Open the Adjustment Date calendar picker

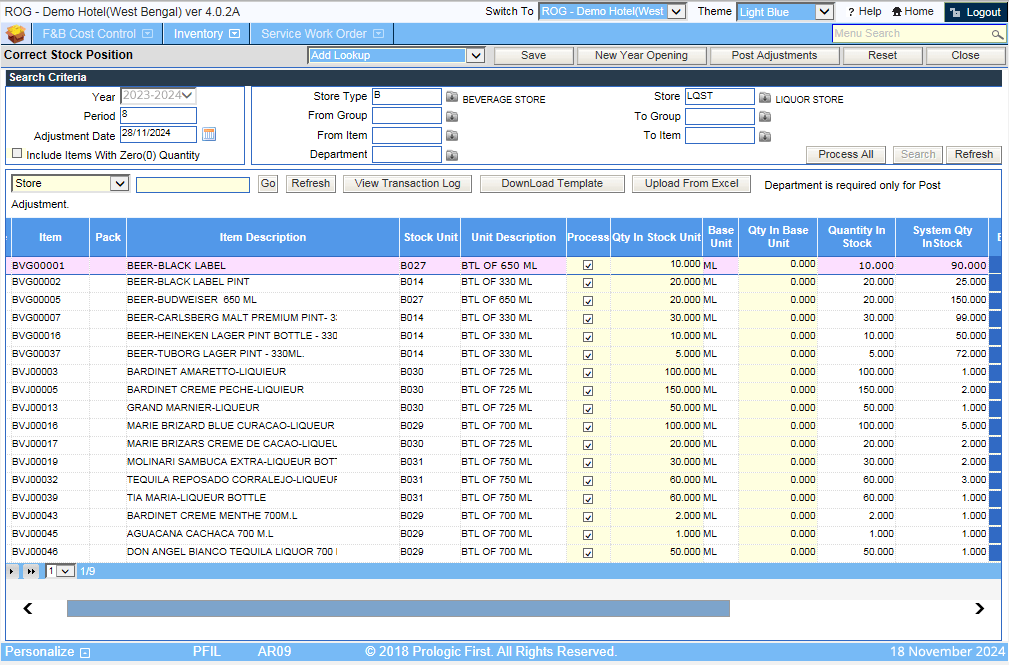(x=209, y=134)
